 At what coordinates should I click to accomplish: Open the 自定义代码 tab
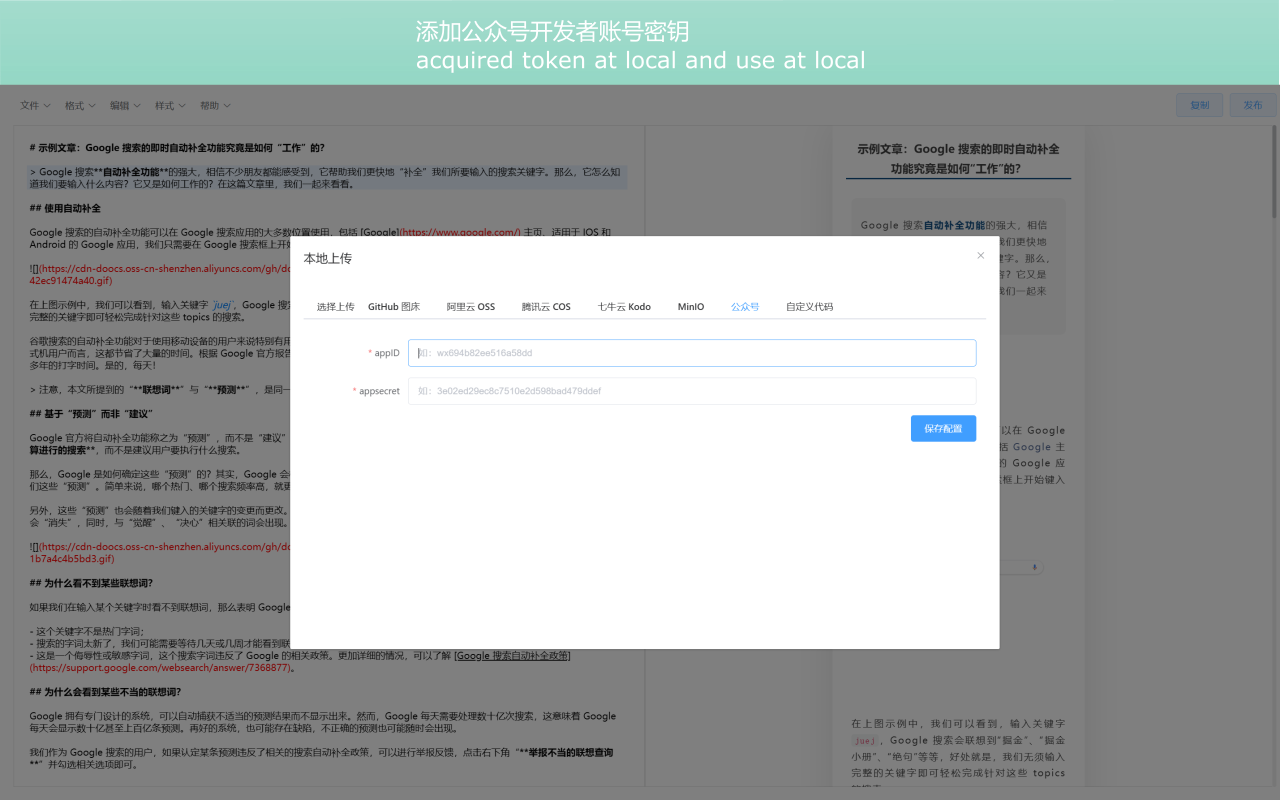pos(809,307)
